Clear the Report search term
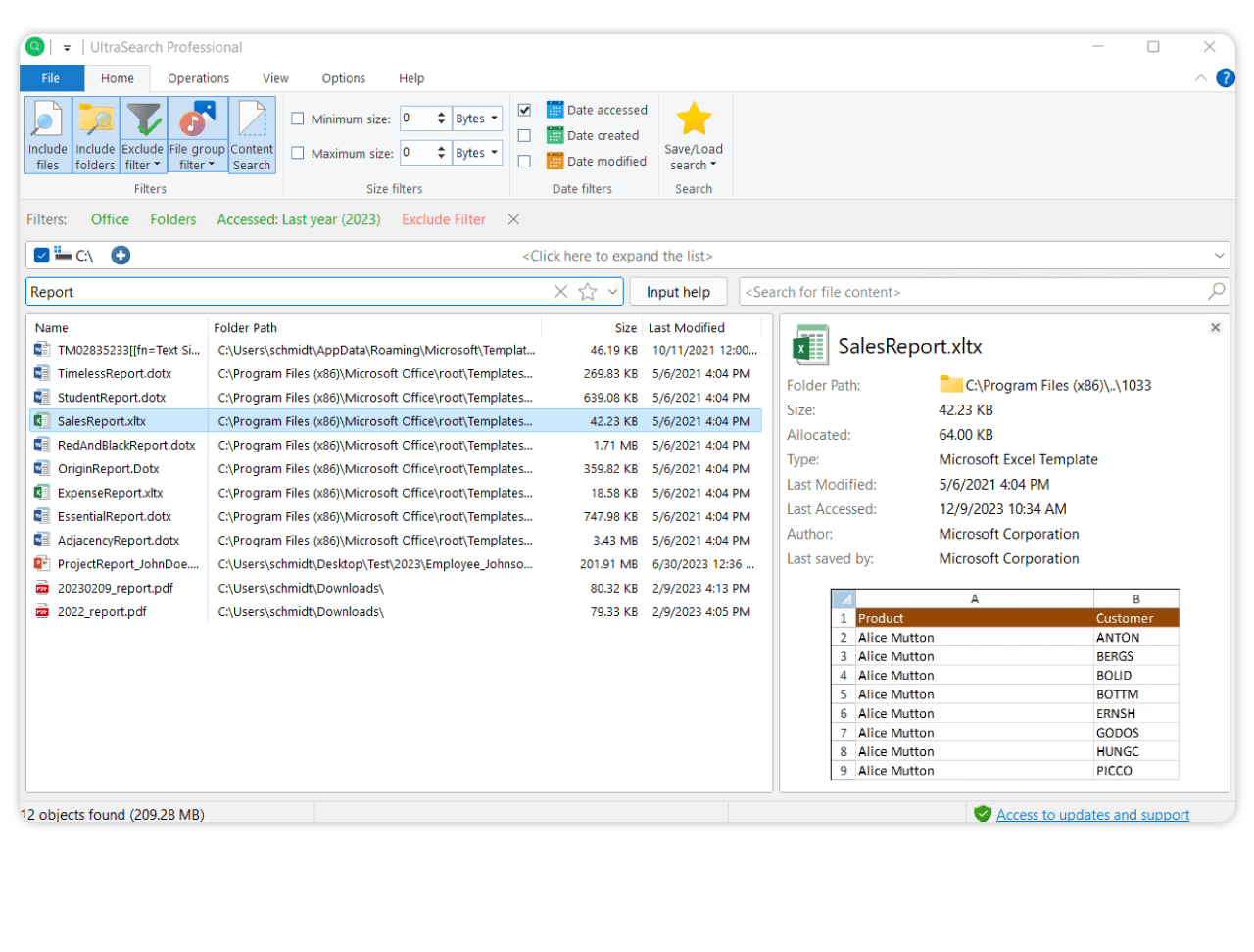The height and width of the screenshot is (952, 1254). coord(560,291)
